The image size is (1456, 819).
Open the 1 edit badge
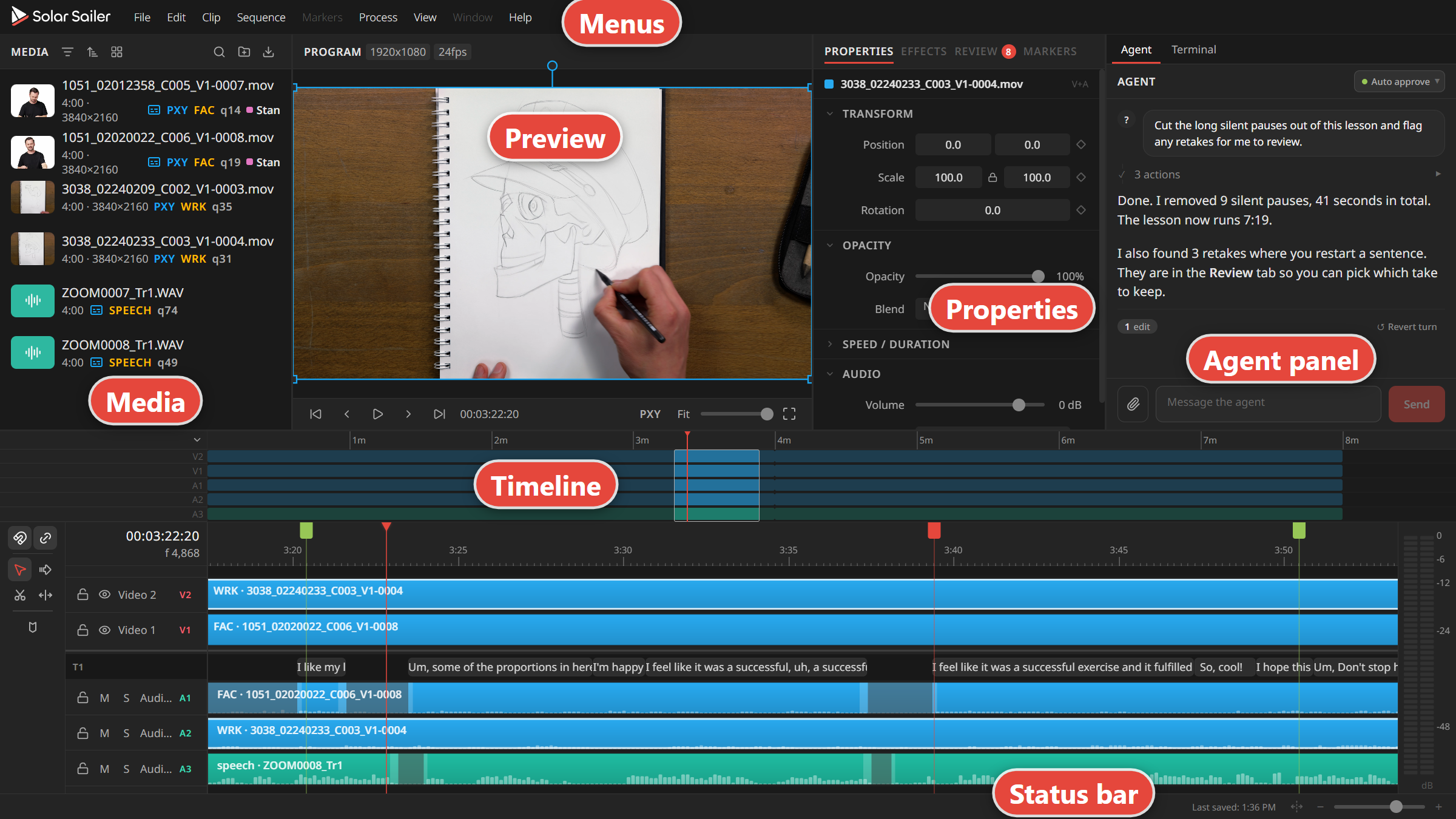click(x=1137, y=327)
